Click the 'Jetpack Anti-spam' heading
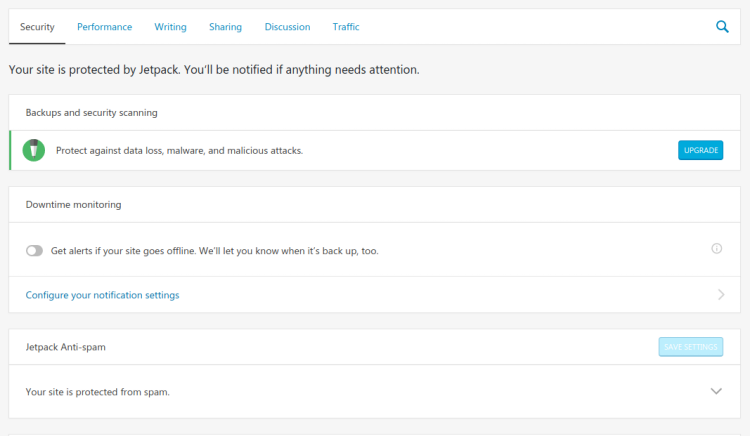Image resolution: width=750 pixels, height=436 pixels. tap(66, 347)
